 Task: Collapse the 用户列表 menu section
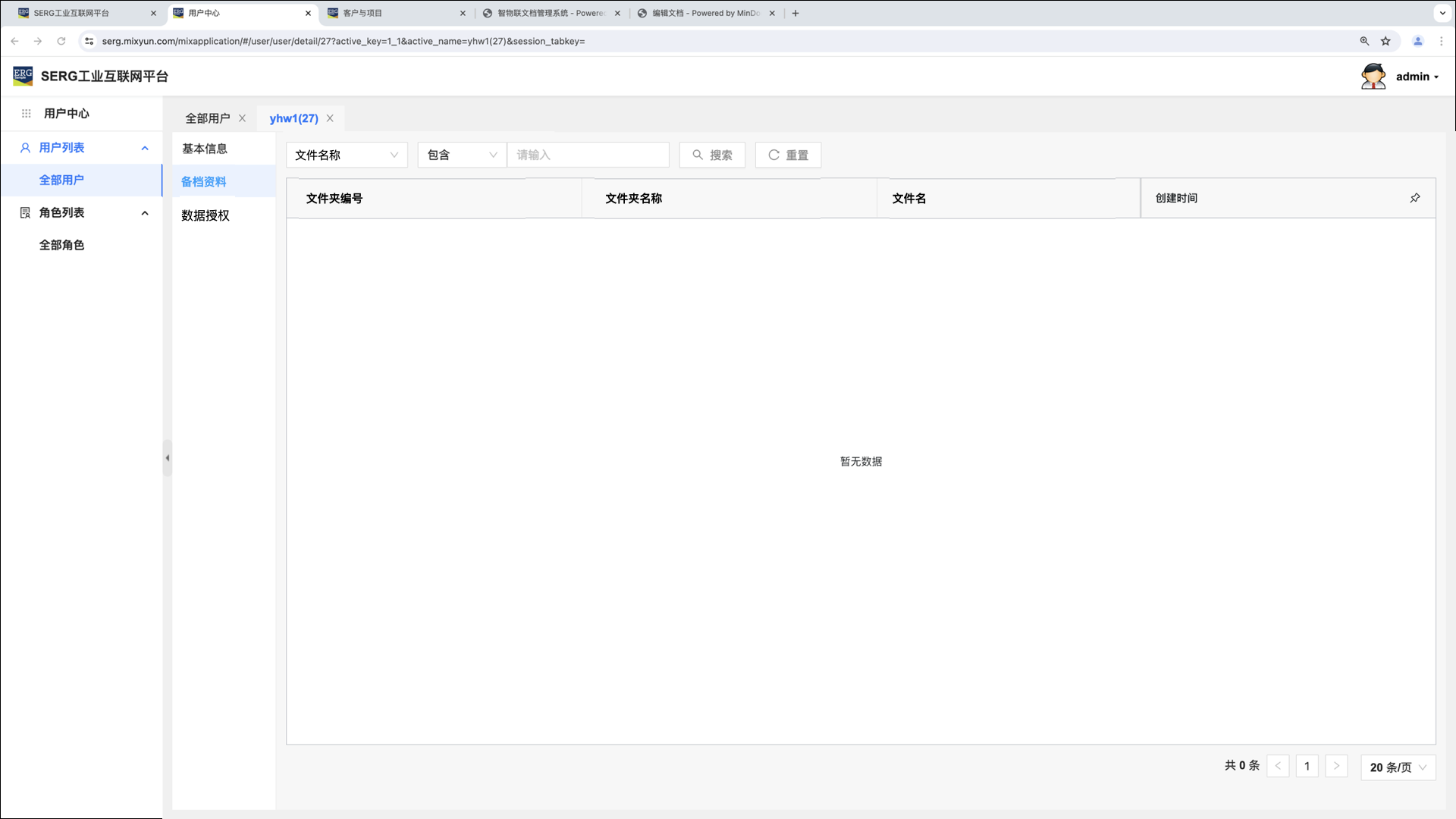coord(145,148)
